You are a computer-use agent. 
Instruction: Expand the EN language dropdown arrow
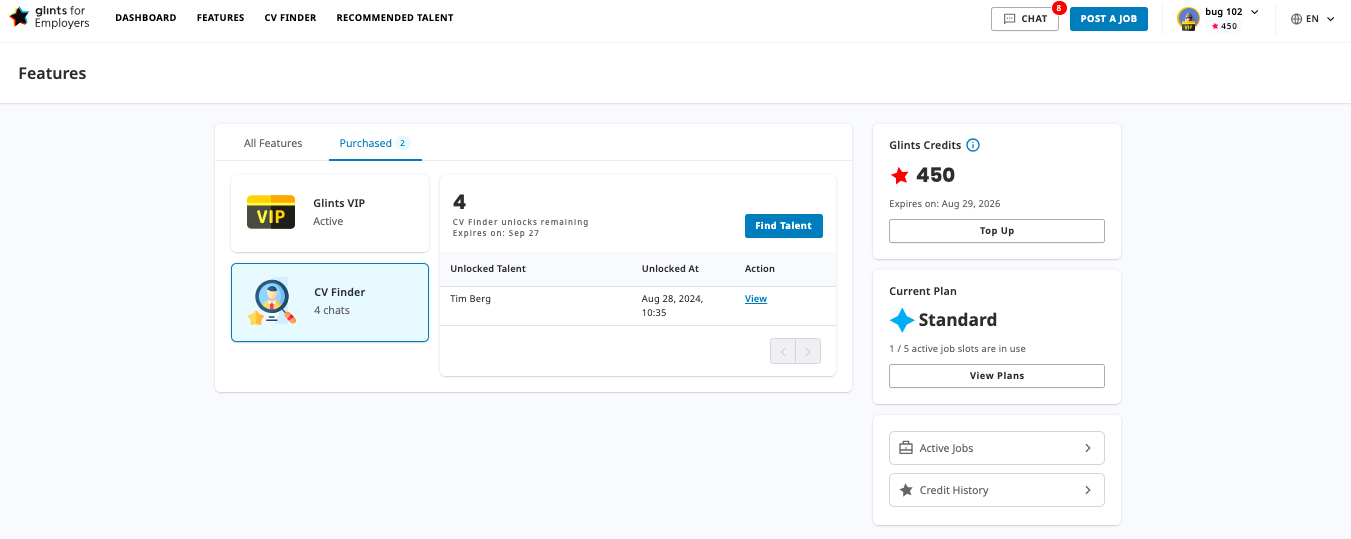tap(1330, 19)
